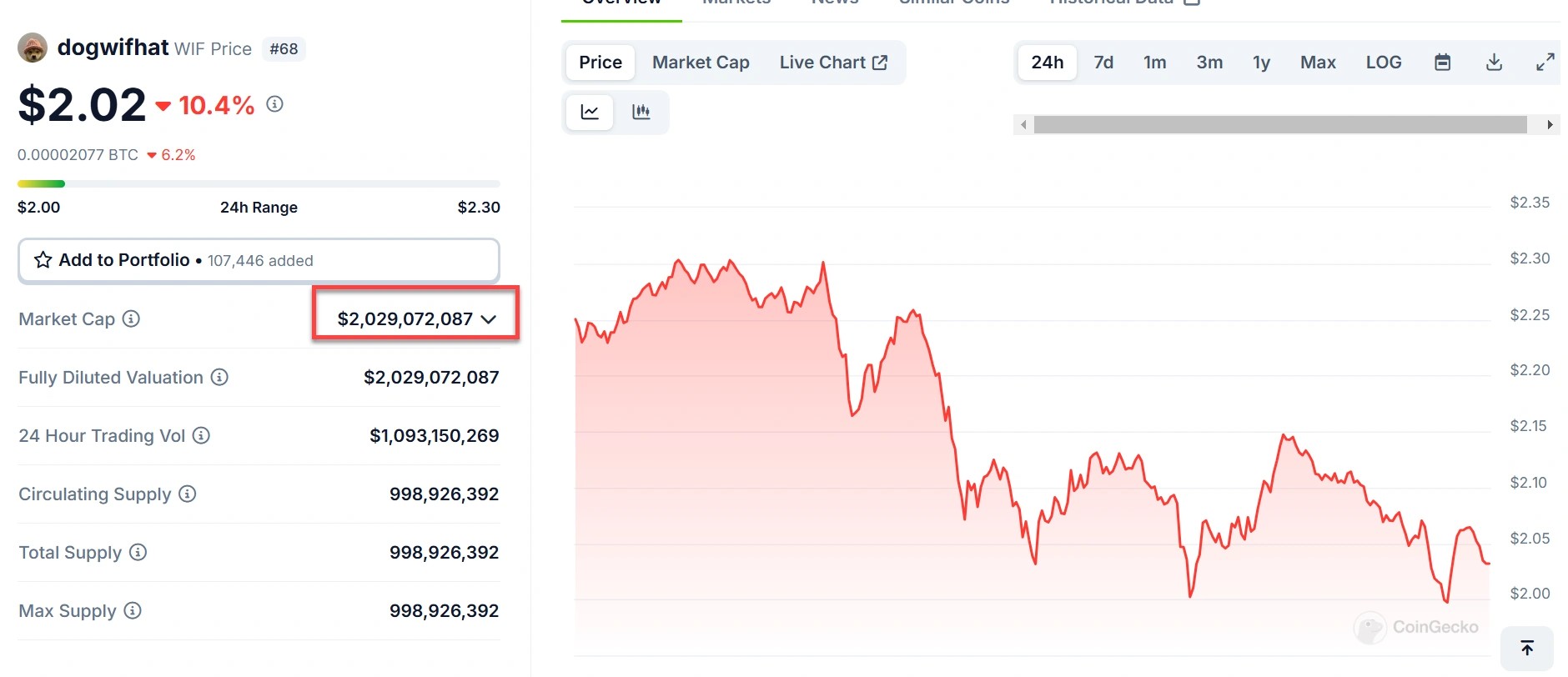The height and width of the screenshot is (677, 1568).
Task: Click the Max time range option
Action: pos(1318,63)
